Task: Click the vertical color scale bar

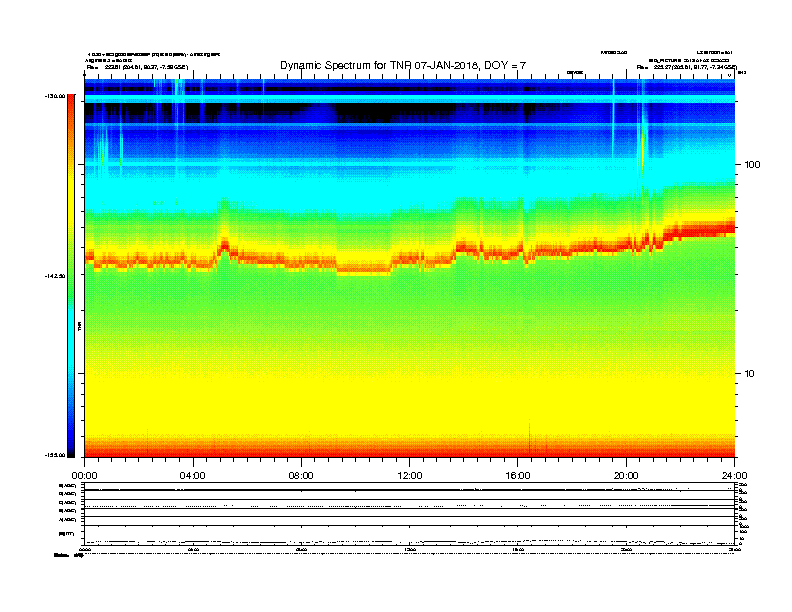Action: tap(71, 276)
